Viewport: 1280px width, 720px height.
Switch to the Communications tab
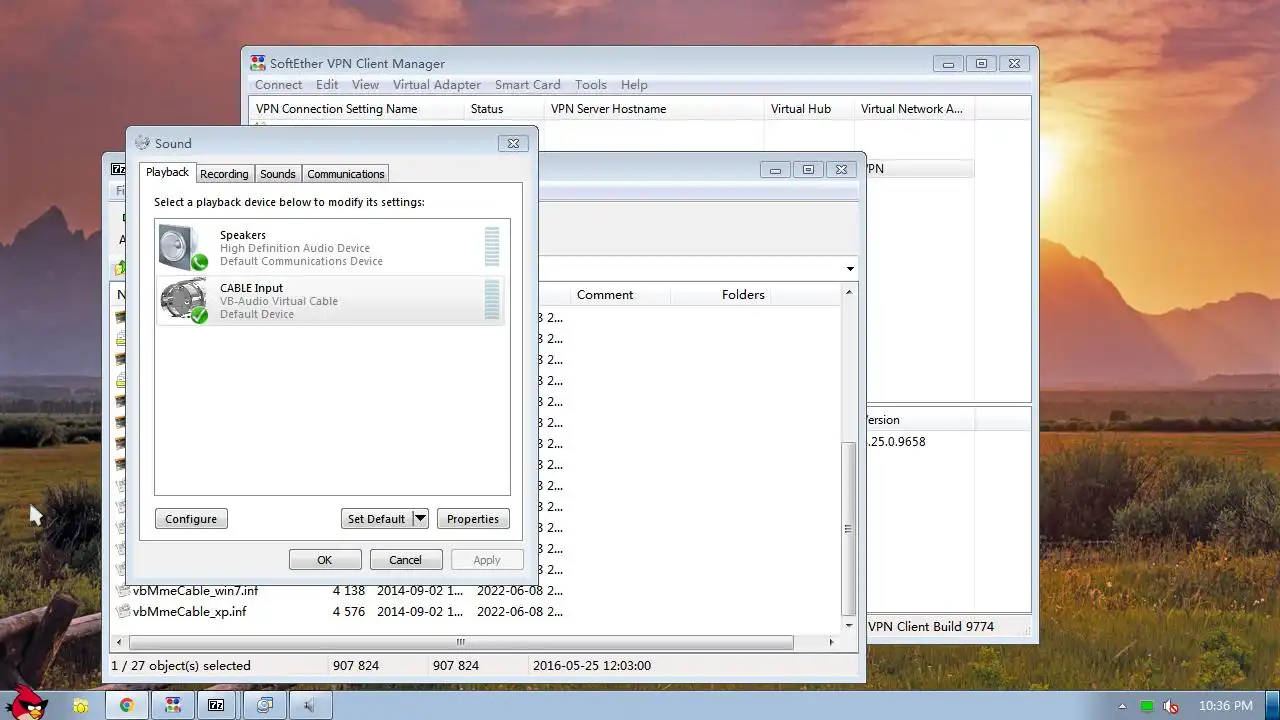[345, 174]
